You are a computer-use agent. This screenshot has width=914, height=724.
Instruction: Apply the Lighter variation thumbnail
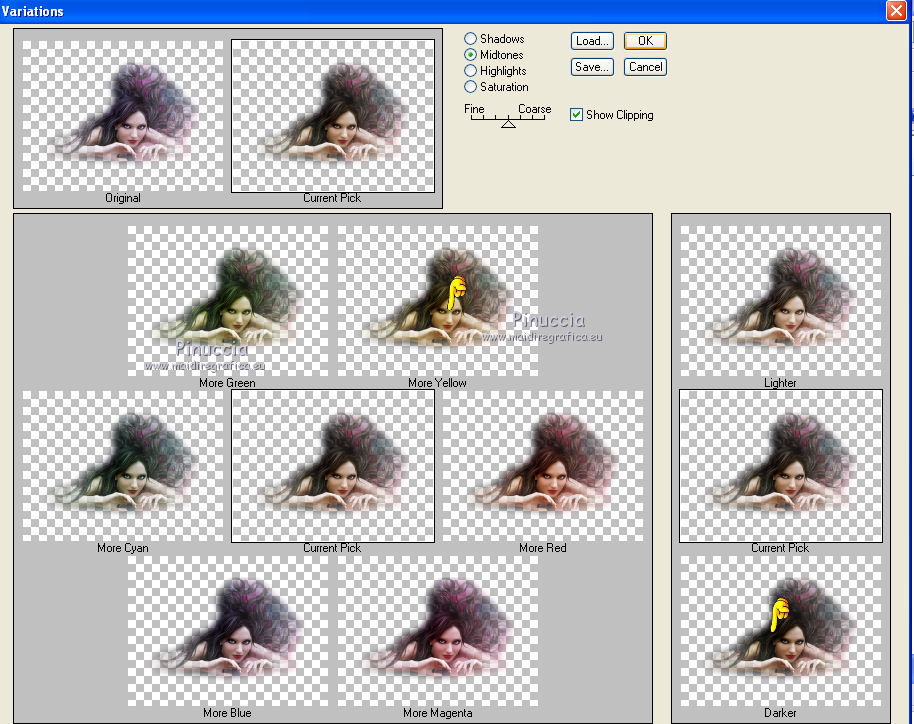(781, 301)
